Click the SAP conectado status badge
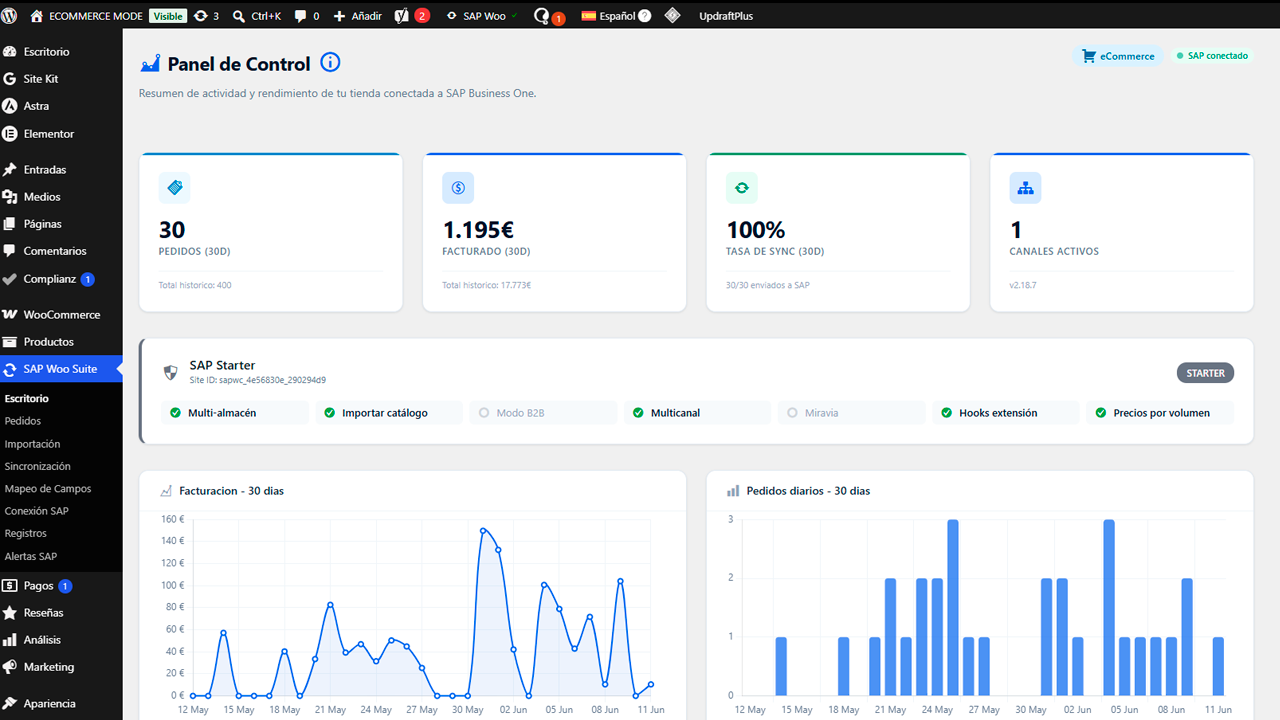The height and width of the screenshot is (720, 1280). coord(1212,56)
